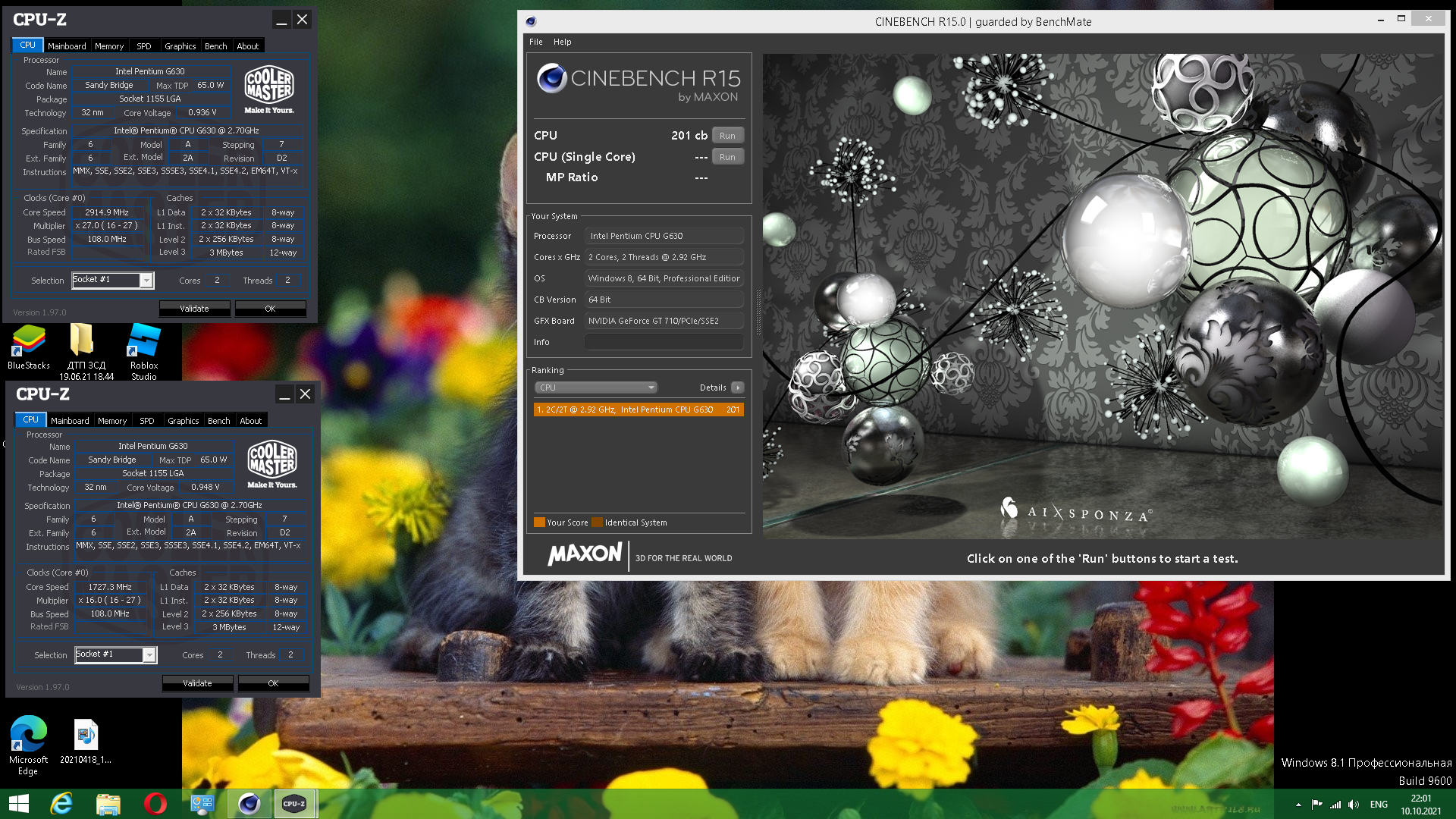Minimize the top CPU-Z window
The image size is (1456, 819).
pos(281,20)
